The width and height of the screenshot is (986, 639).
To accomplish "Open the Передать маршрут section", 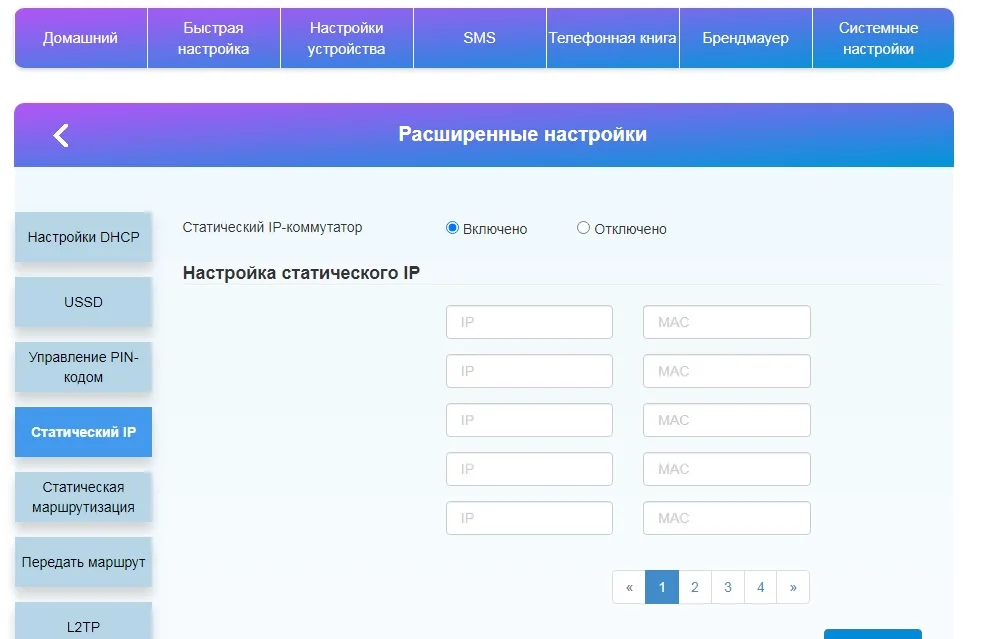I will [x=82, y=562].
